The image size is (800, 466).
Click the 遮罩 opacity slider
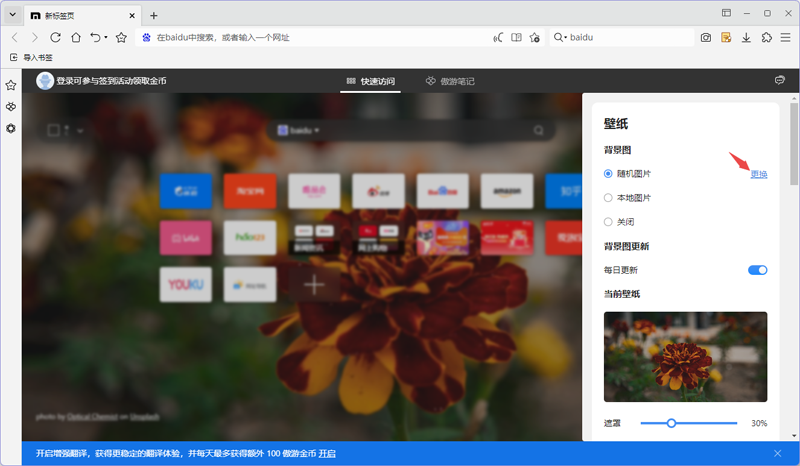point(688,423)
